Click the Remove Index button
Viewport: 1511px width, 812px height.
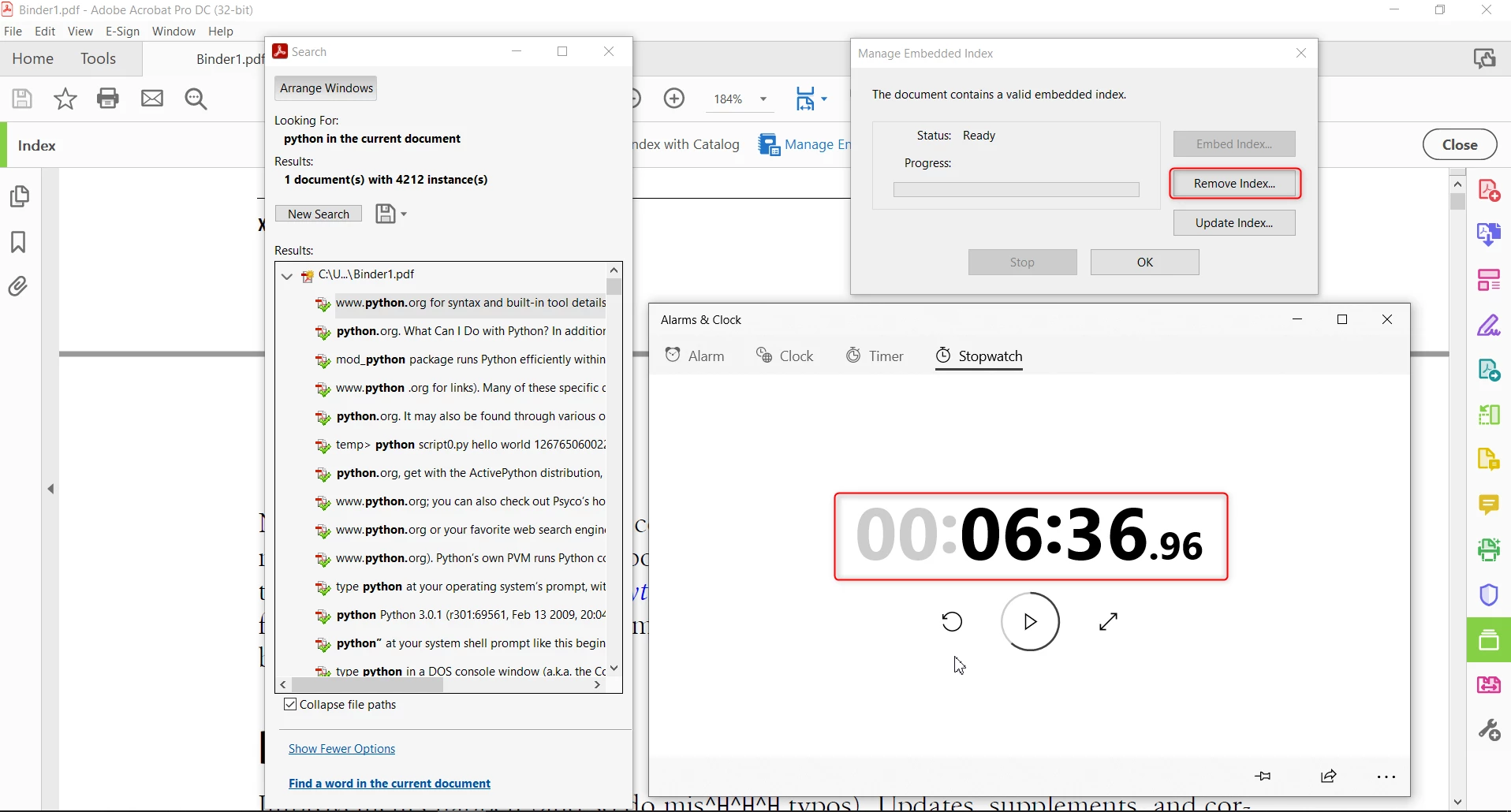point(1235,184)
